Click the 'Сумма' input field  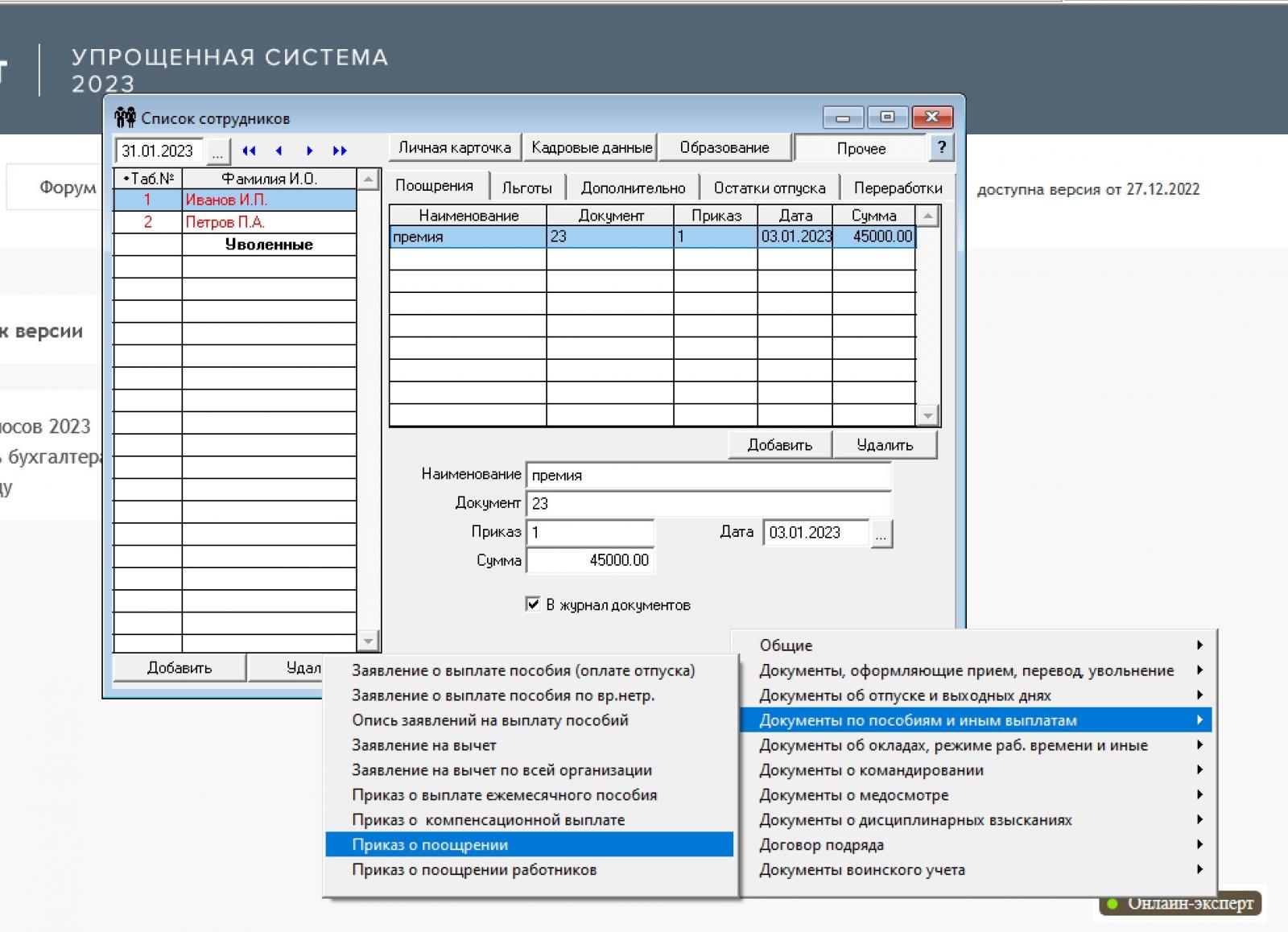click(590, 560)
